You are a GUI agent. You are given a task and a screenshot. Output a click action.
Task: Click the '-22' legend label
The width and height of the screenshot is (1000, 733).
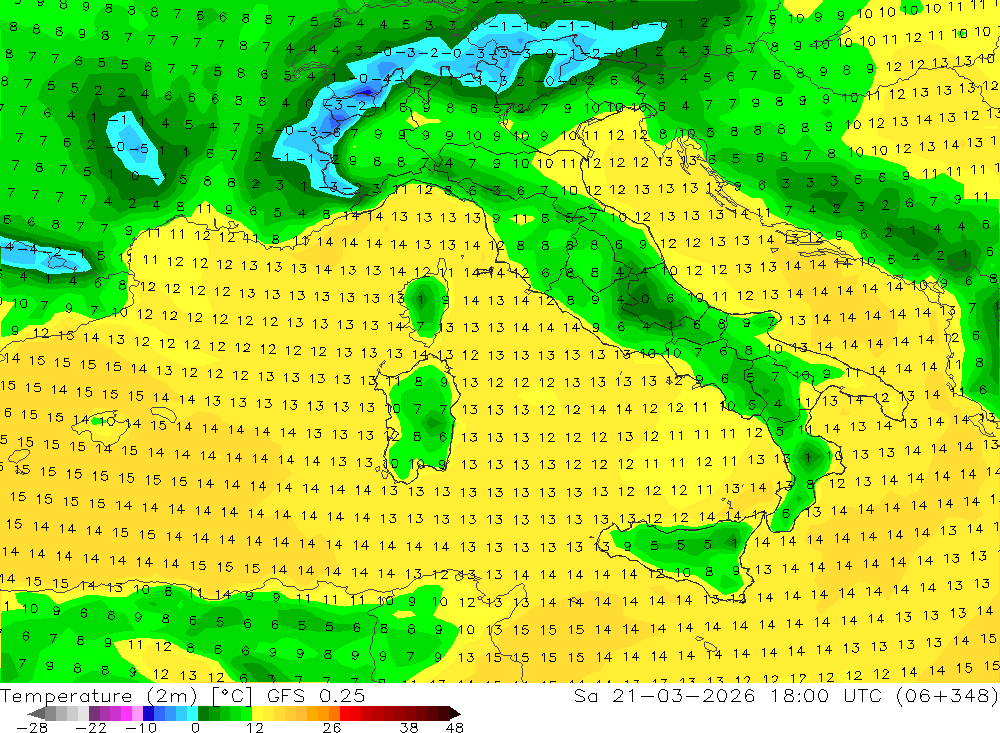coord(91,728)
